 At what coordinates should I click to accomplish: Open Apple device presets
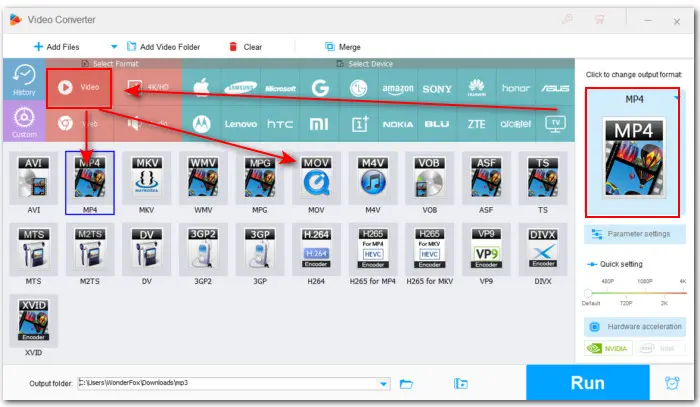click(201, 87)
